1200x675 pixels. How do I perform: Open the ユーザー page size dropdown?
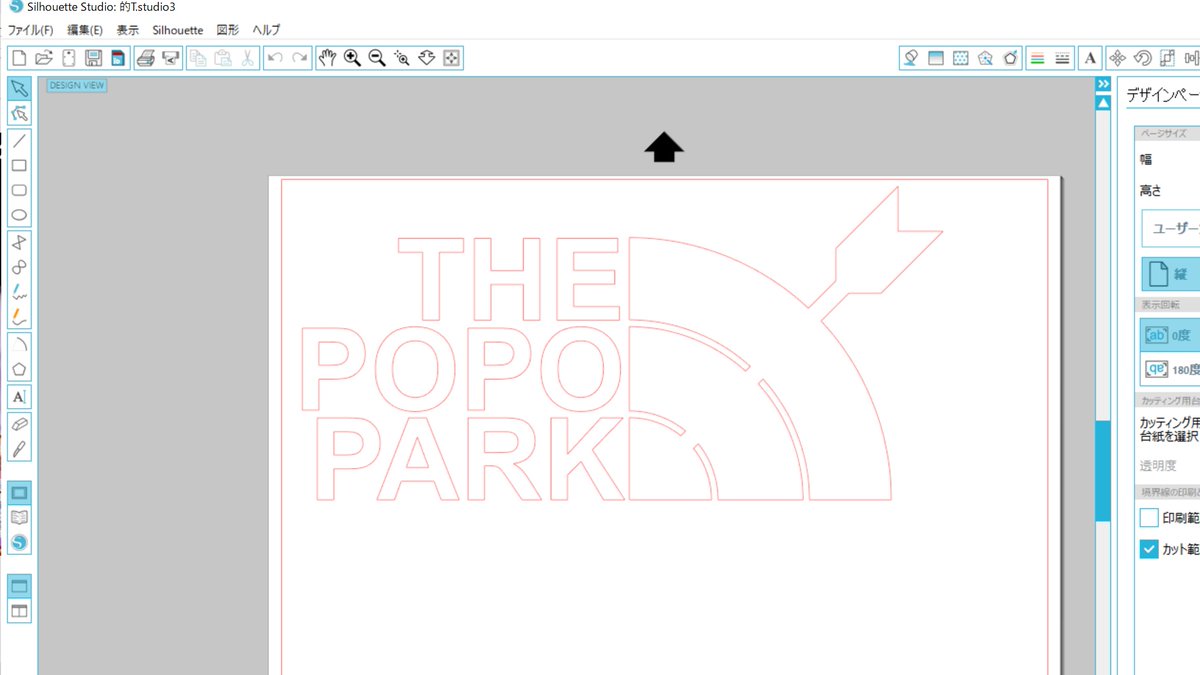1171,228
